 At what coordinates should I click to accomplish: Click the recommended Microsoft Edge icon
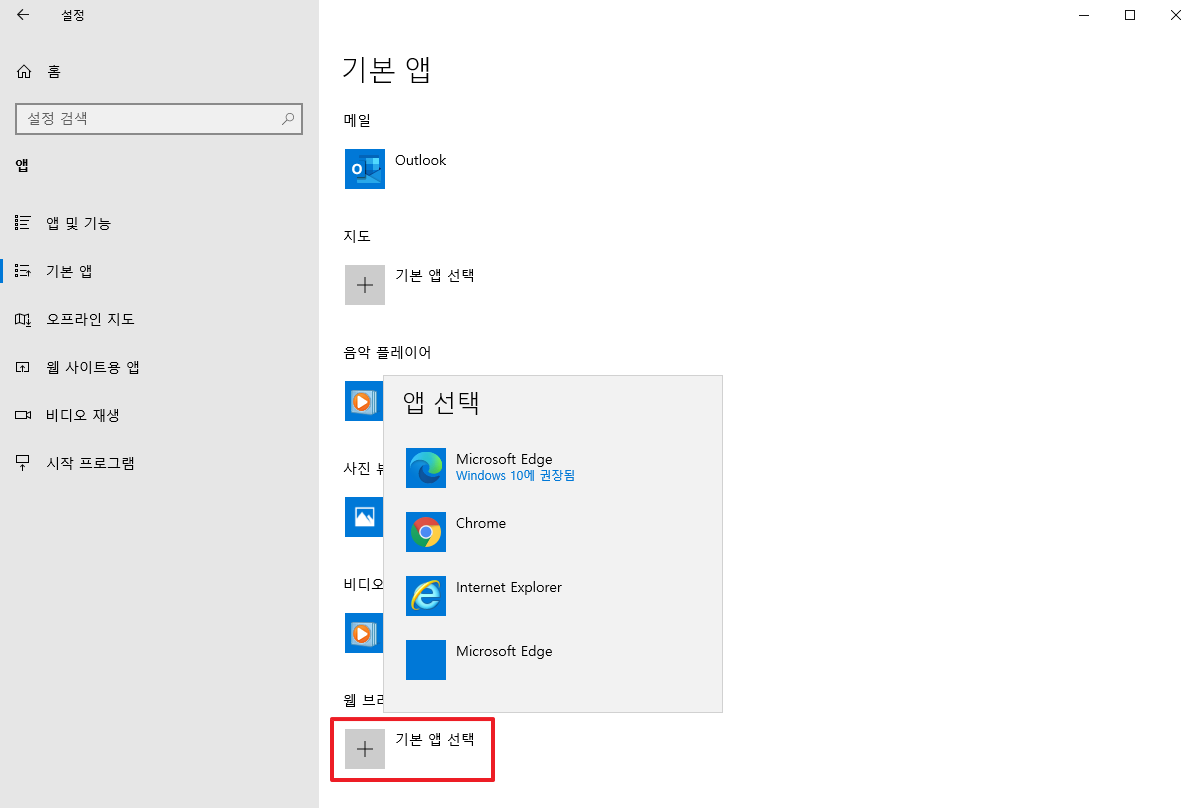426,468
